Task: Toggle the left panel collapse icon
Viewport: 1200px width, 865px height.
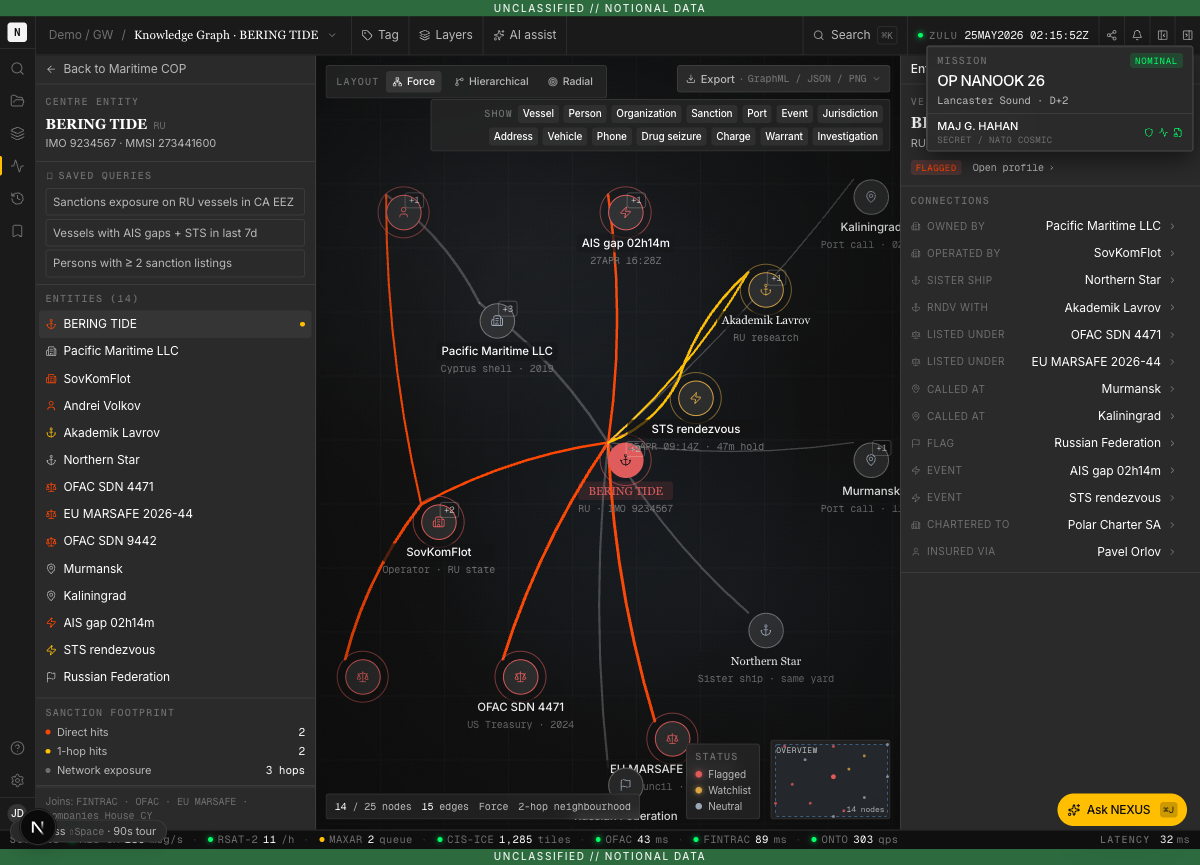Action: 1163,35
